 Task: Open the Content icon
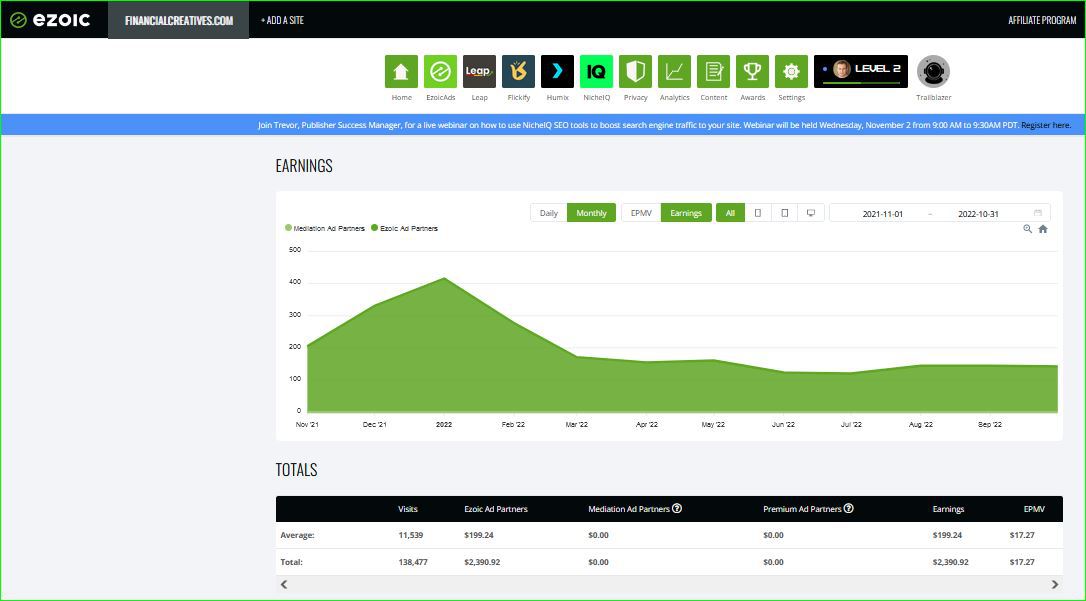pyautogui.click(x=713, y=71)
